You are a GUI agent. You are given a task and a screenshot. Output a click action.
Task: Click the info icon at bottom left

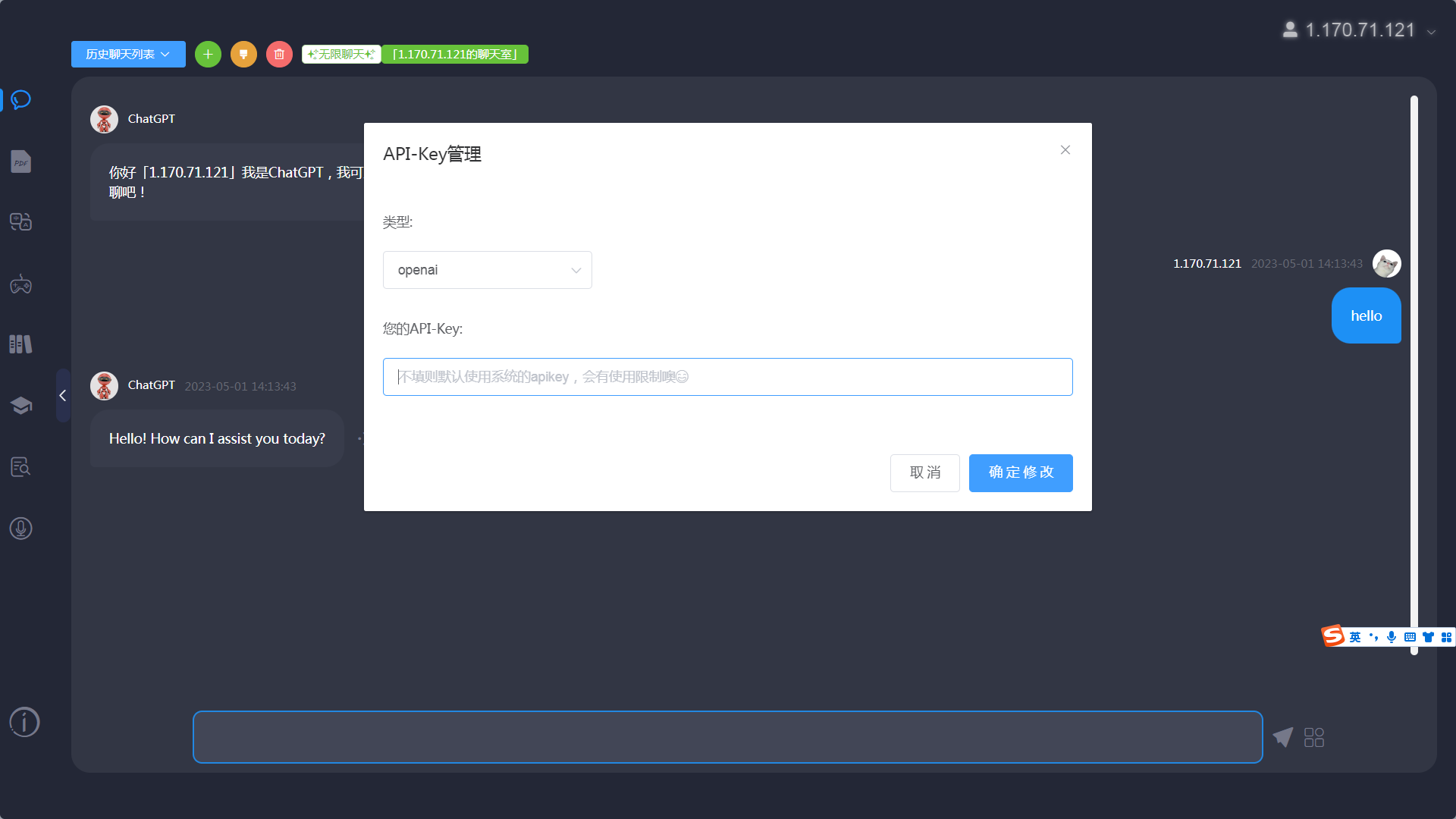[24, 722]
